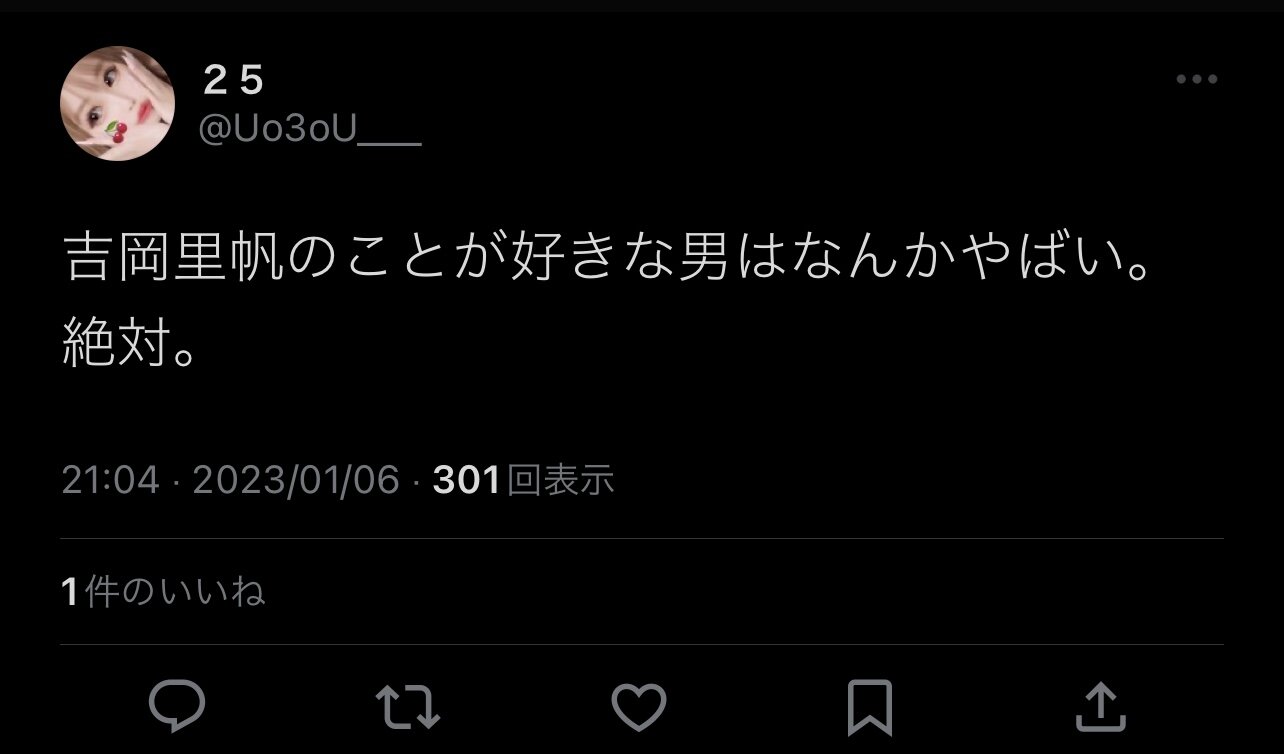
Task: Click the reply speech bubble icon
Action: [177, 707]
